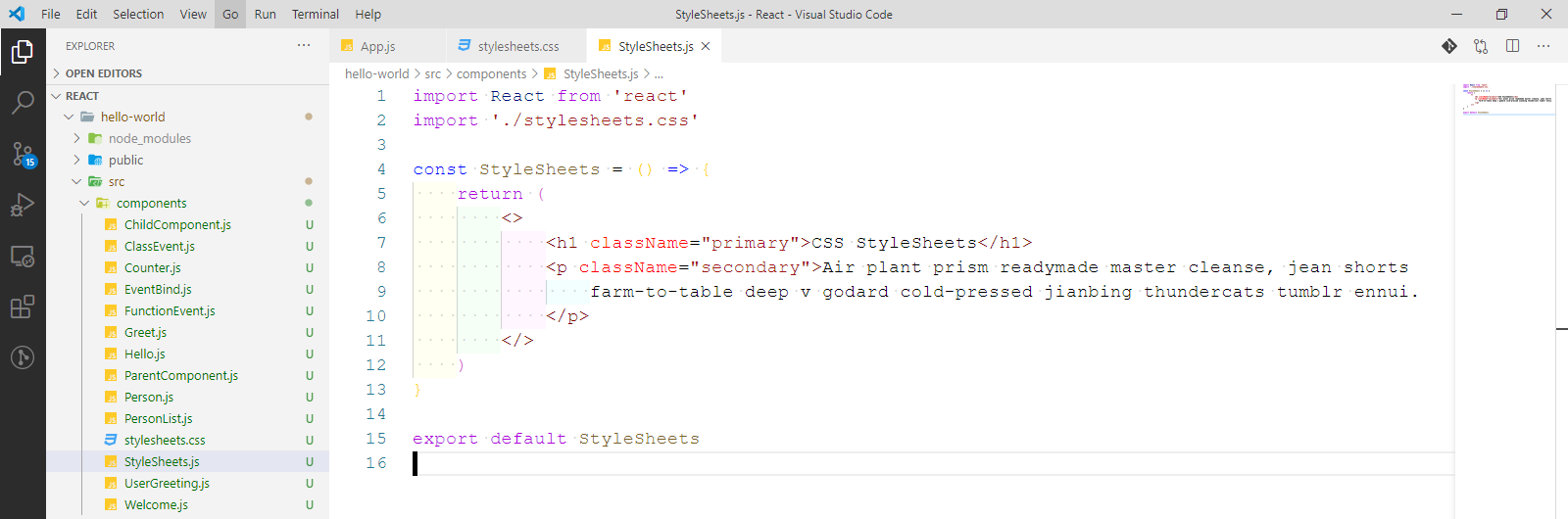Select StyleSheets.js in the explorer tree
Screen dimensions: 1568x519
187,461
